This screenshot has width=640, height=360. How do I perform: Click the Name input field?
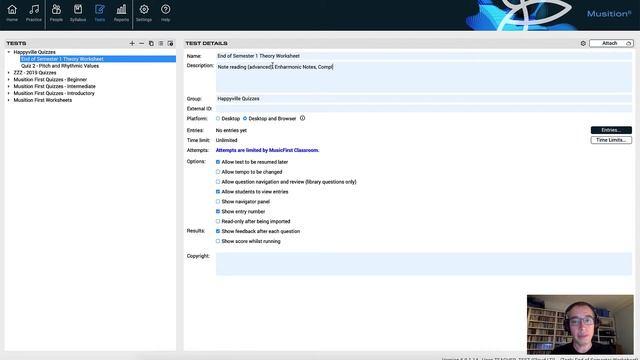(424, 56)
